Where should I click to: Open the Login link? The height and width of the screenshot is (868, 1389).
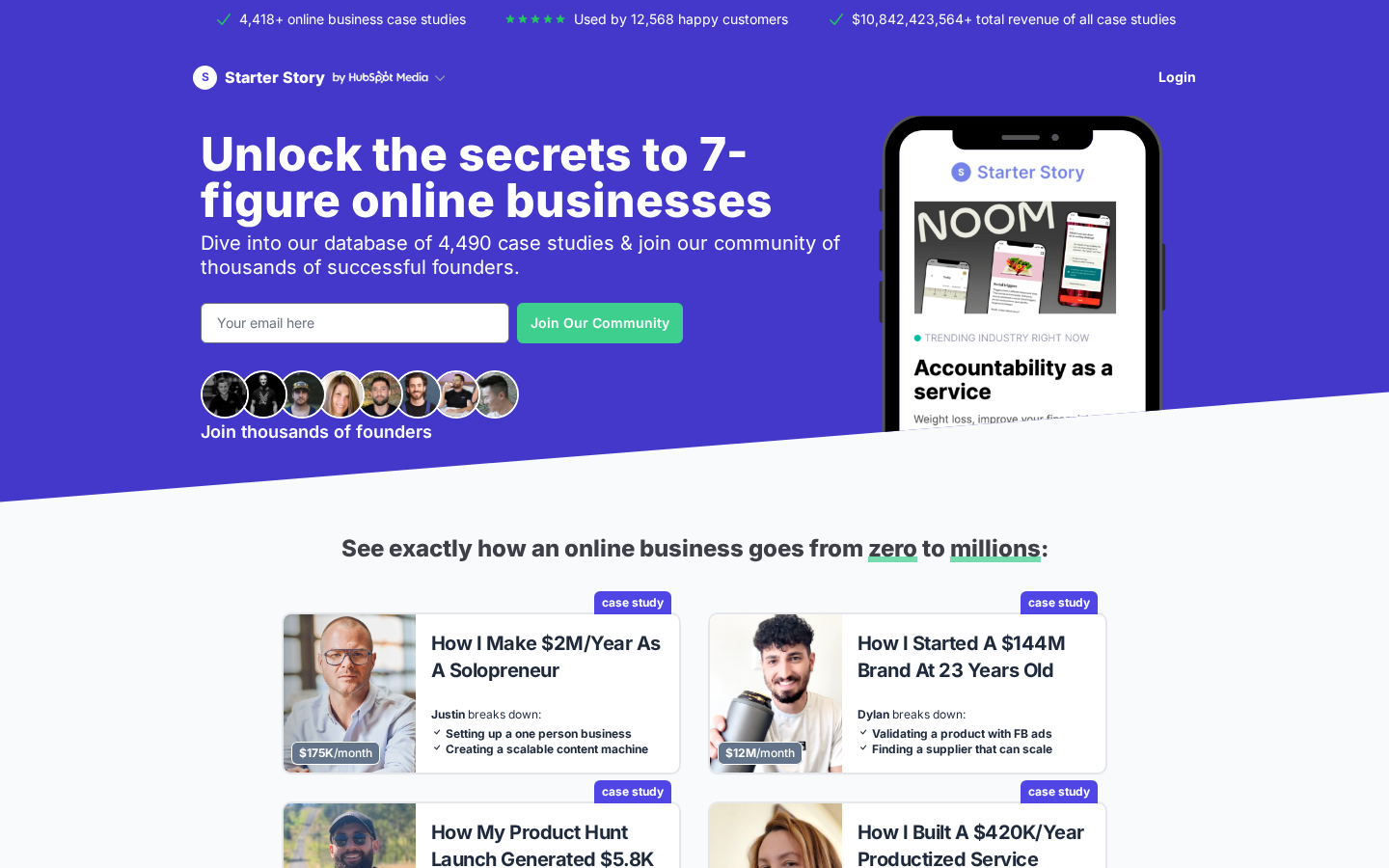[1177, 77]
